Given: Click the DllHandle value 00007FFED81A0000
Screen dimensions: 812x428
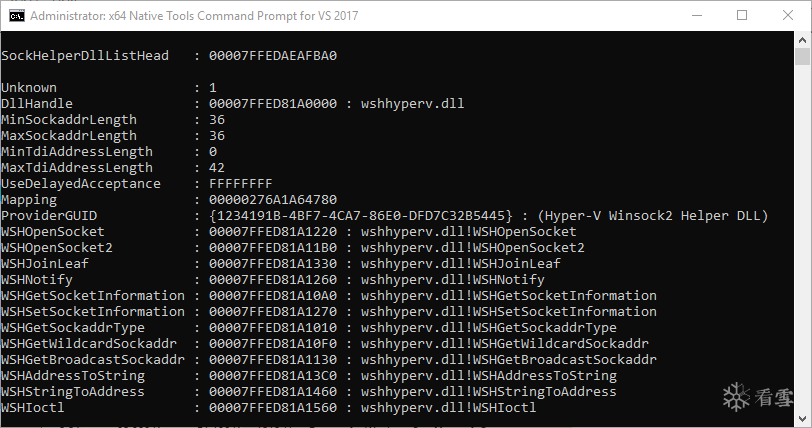Looking at the screenshot, I should [x=273, y=104].
